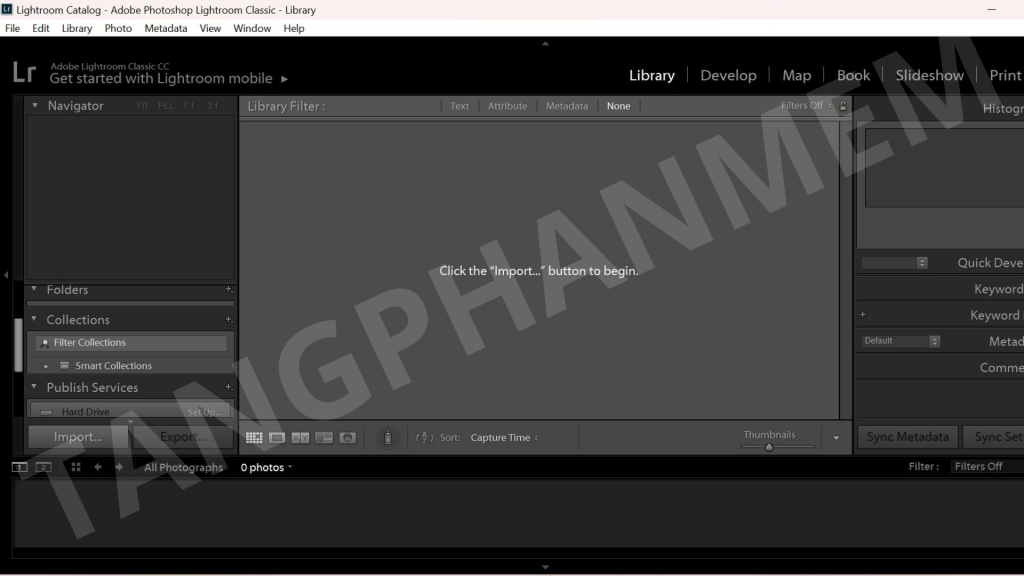The image size is (1024, 576).
Task: Go back with filmstrip left arrow
Action: point(98,467)
